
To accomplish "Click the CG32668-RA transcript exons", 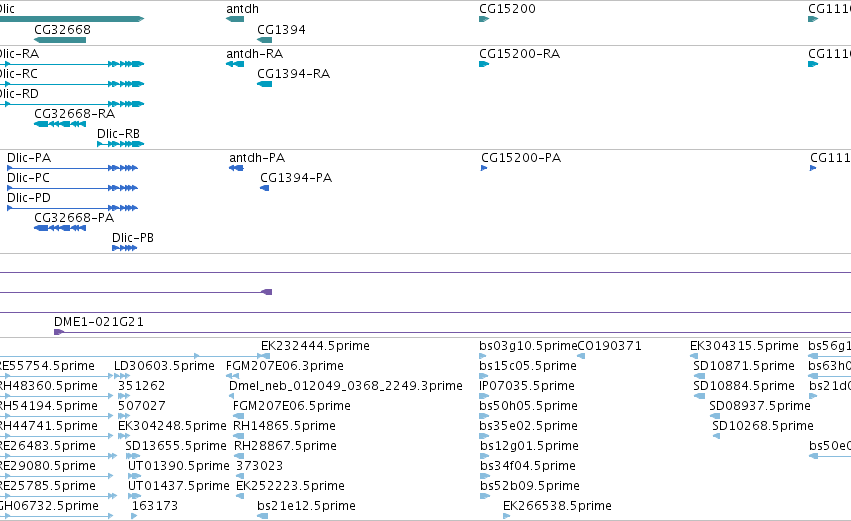I will tap(60, 124).
